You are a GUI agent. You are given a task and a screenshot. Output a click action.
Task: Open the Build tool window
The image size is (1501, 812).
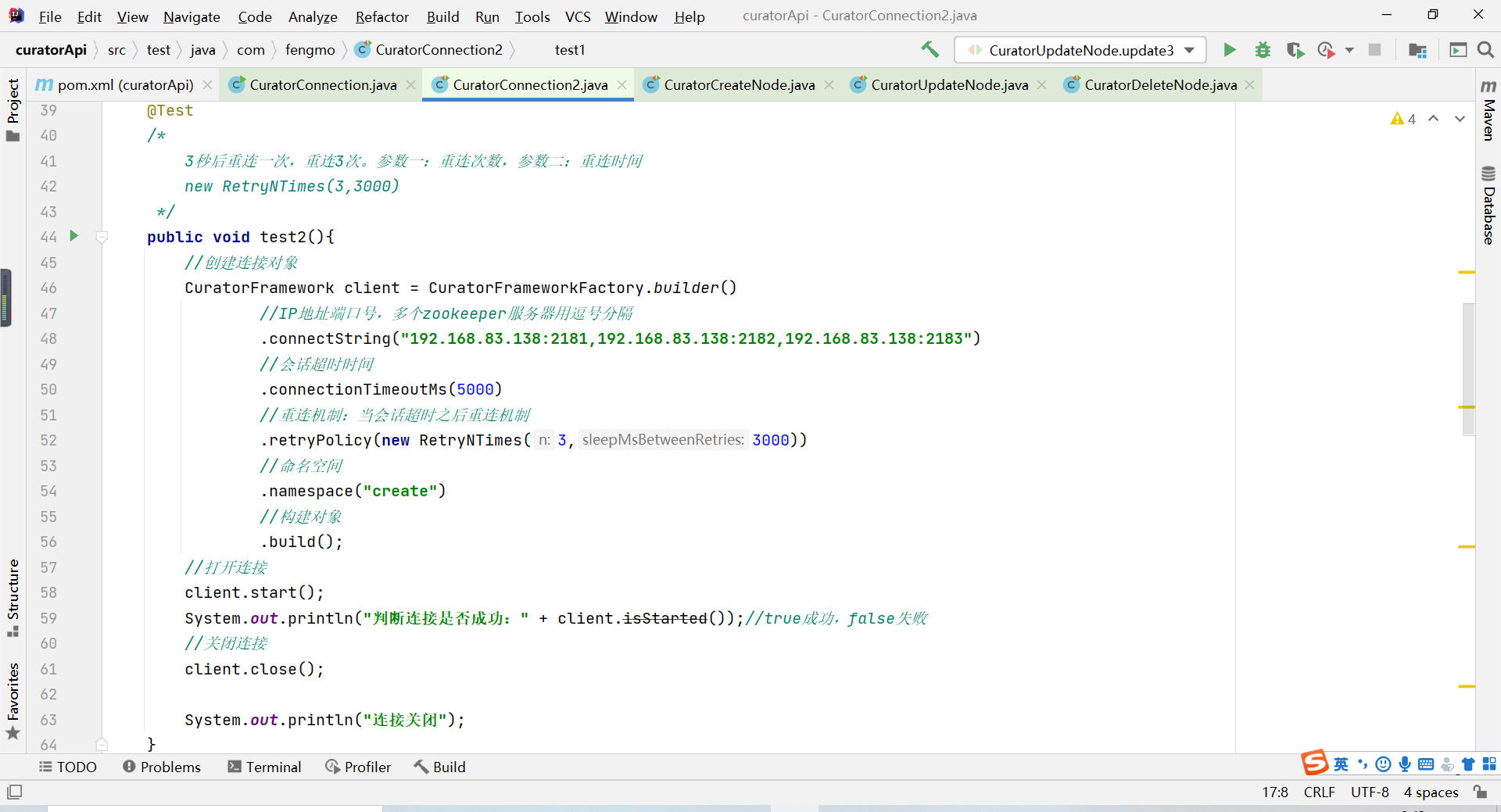(x=439, y=767)
